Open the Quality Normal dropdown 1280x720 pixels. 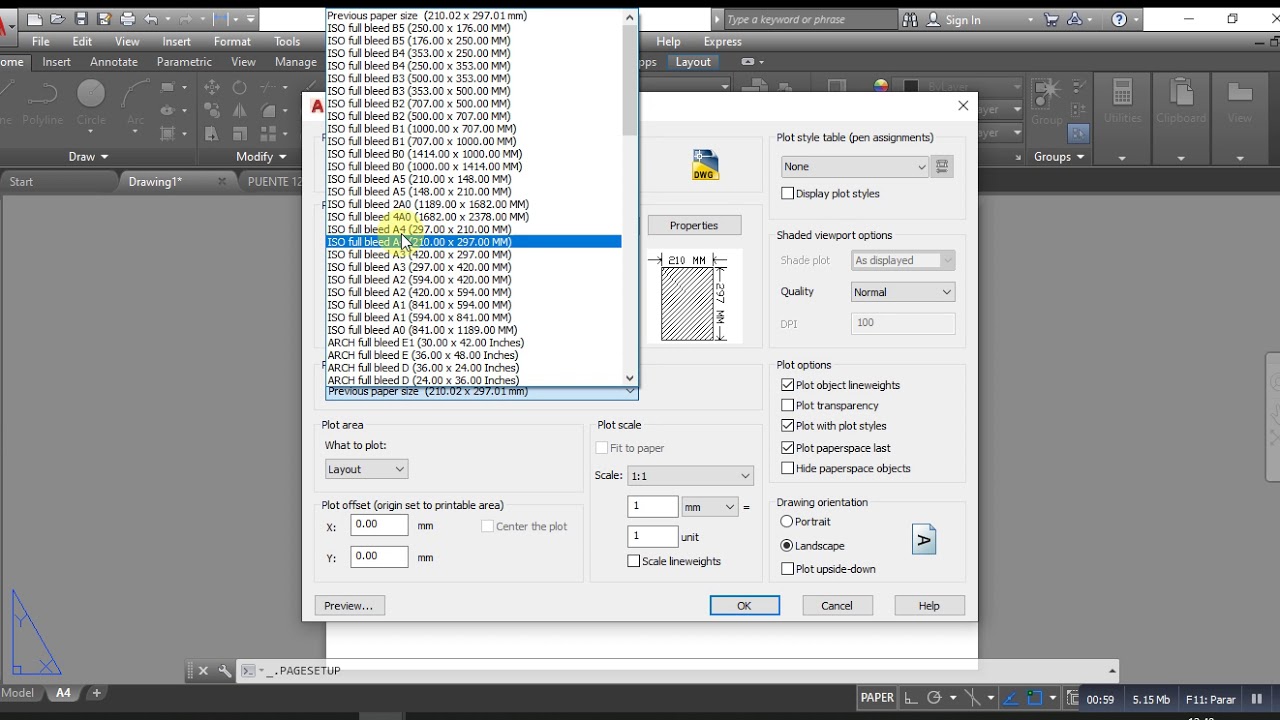[903, 292]
